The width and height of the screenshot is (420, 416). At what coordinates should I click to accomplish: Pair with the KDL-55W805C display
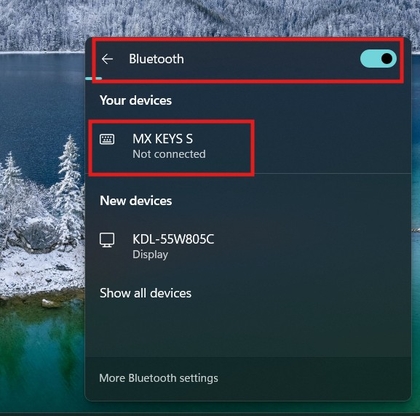pos(248,247)
